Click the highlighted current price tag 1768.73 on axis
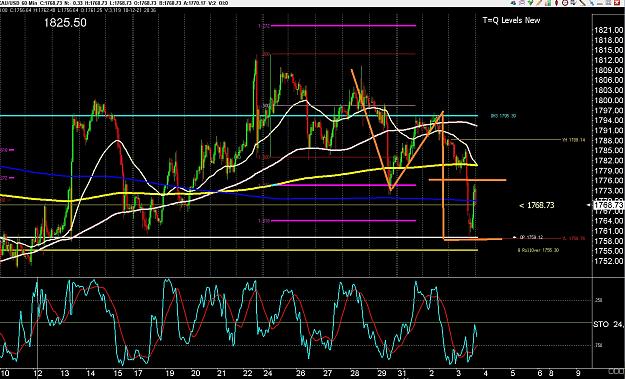This screenshot has width=625, height=379. click(x=609, y=205)
